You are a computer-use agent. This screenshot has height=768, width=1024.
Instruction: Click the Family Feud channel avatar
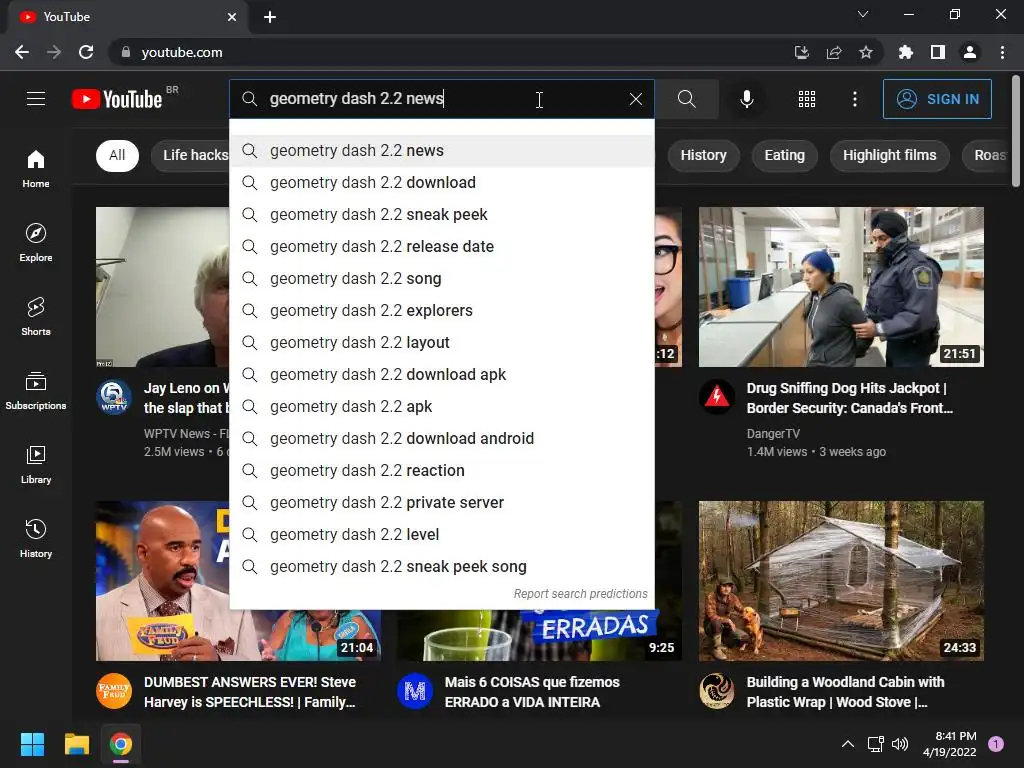point(114,690)
